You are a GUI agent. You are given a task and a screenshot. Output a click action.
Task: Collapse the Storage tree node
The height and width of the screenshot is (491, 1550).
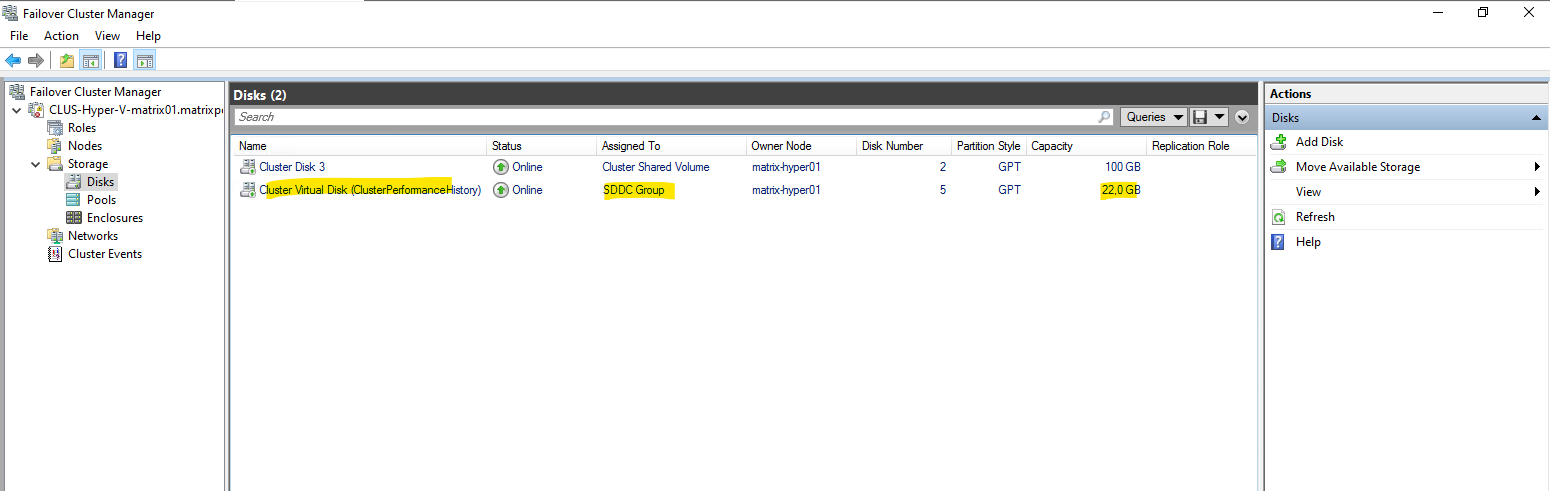pyautogui.click(x=34, y=164)
